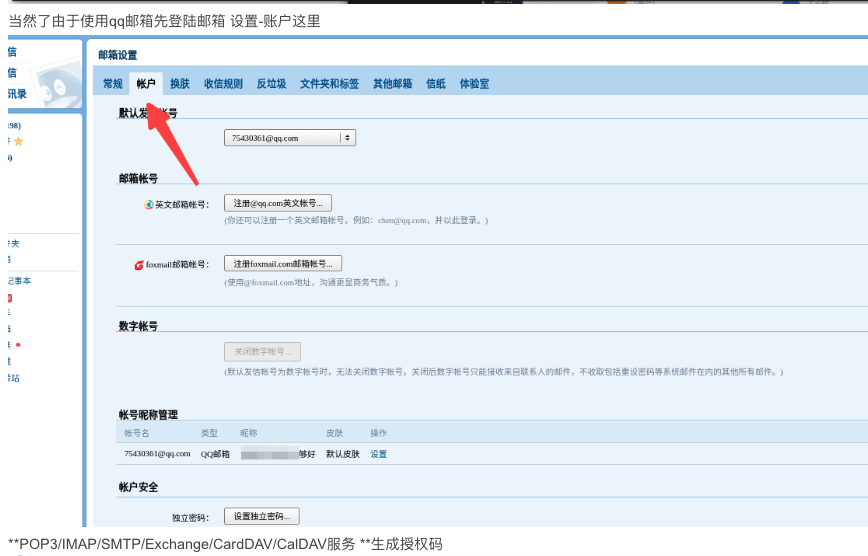Click the red dot item in sidebar
This screenshot has width=868, height=556.
pyautogui.click(x=18, y=345)
